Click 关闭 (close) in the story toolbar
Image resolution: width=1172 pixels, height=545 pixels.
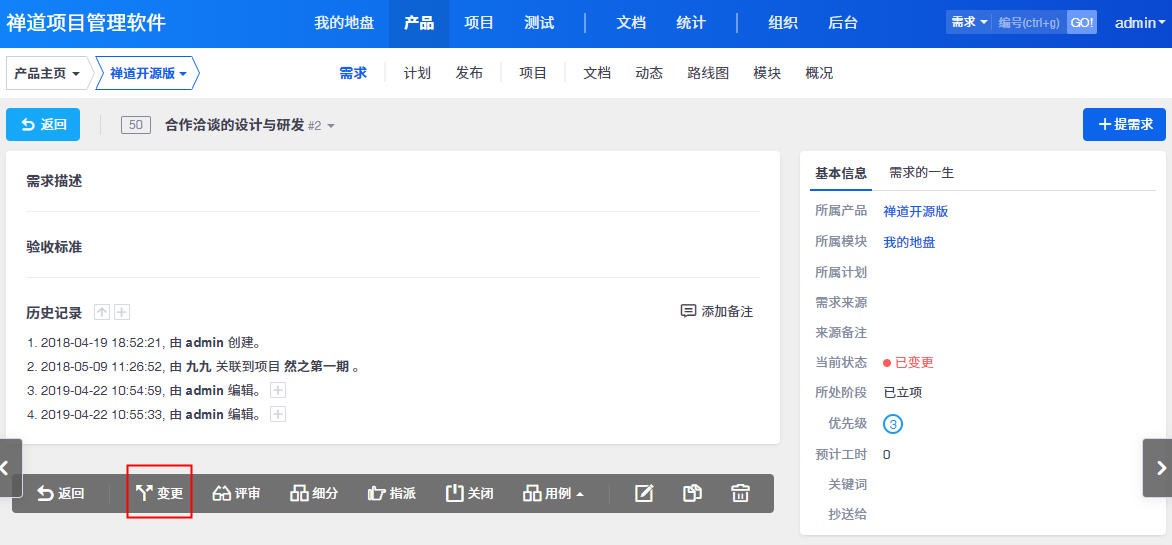point(469,493)
